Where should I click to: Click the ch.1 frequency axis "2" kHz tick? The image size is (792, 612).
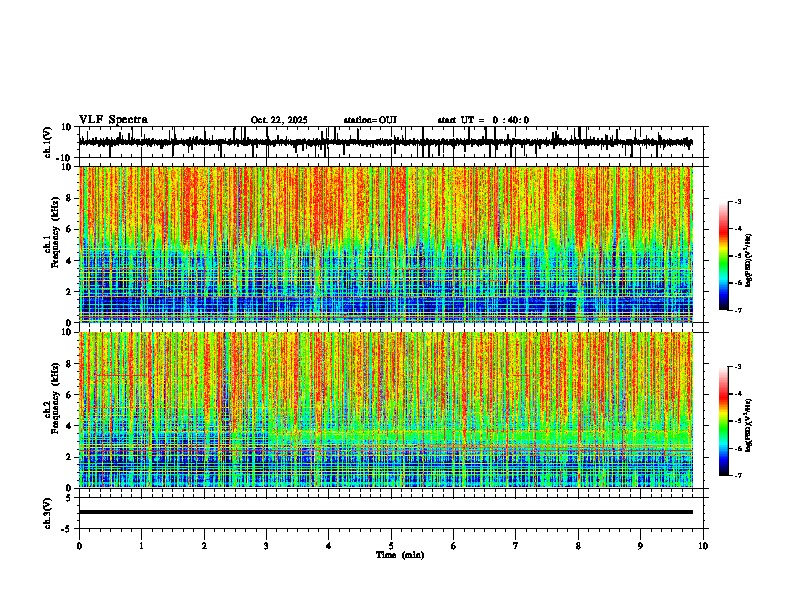point(69,292)
